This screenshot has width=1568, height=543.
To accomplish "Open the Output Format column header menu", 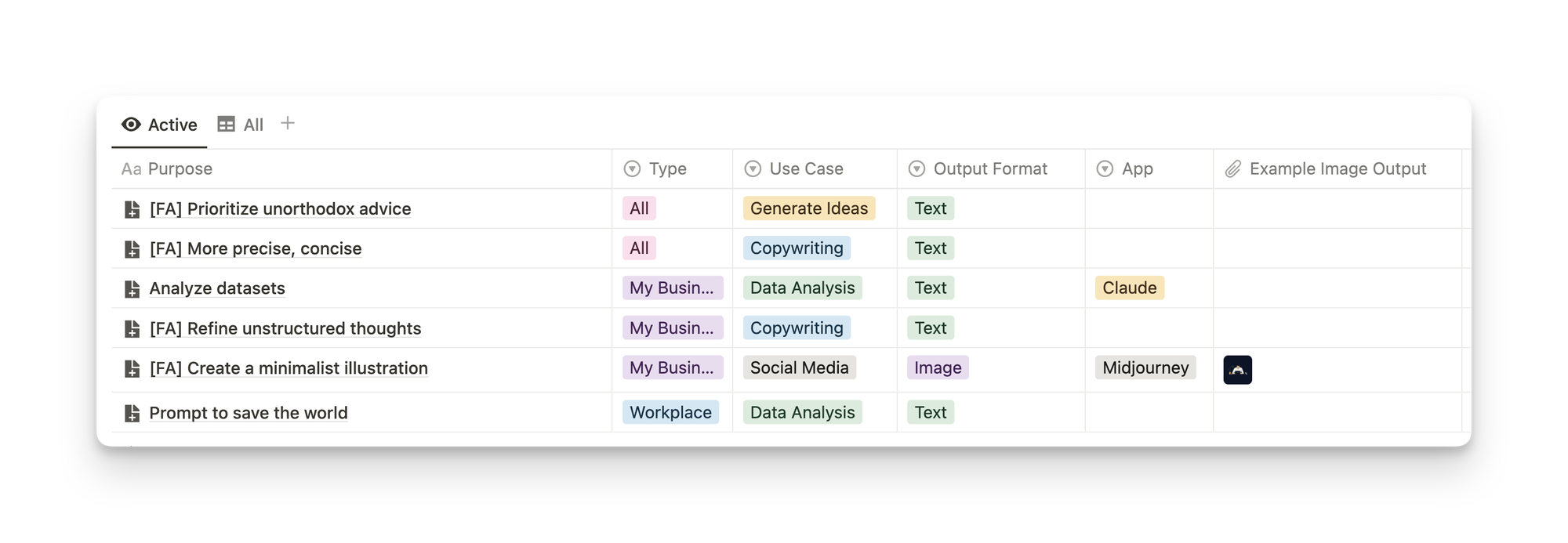I will tap(916, 169).
